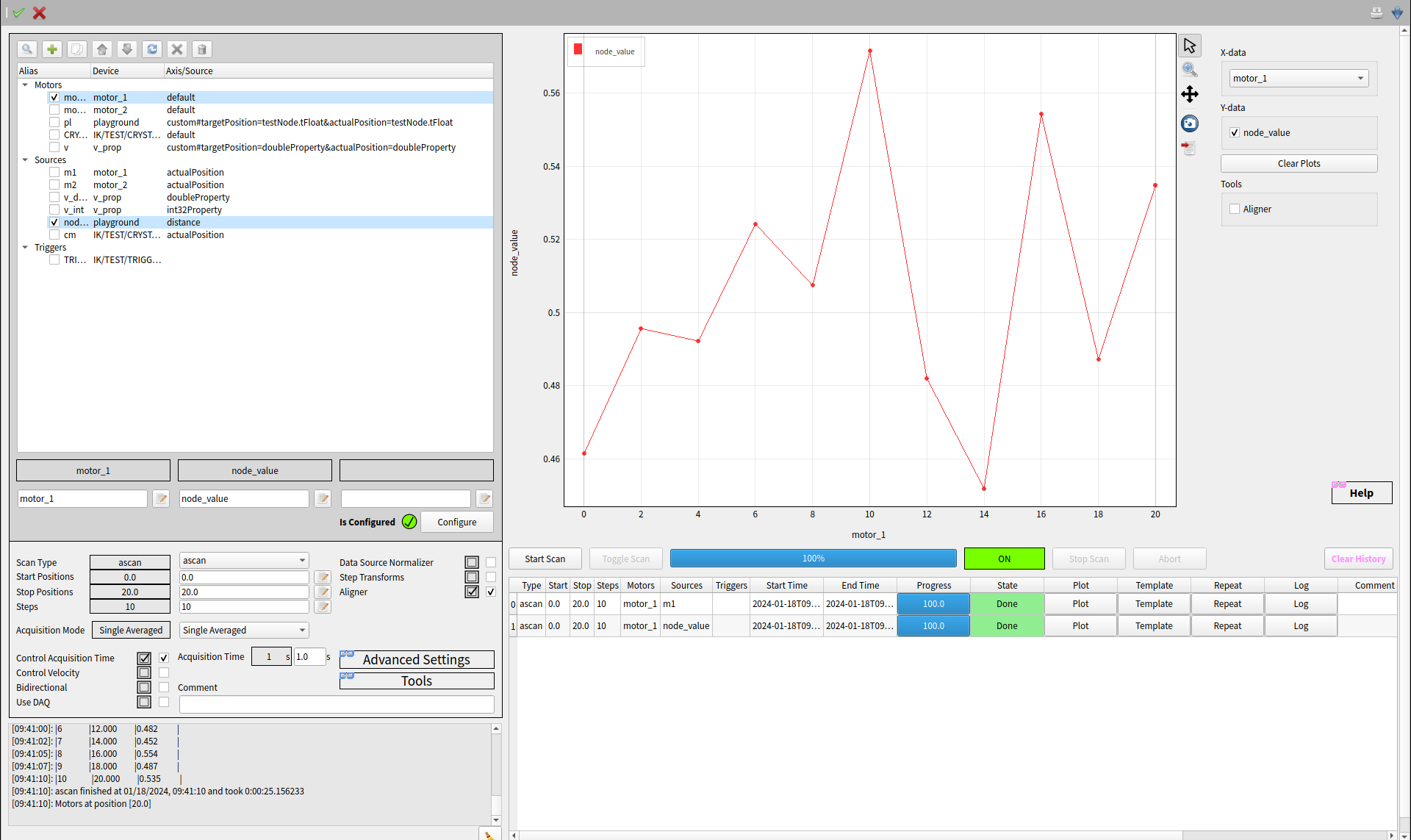Collapse the Sources tree group

pyautogui.click(x=25, y=160)
